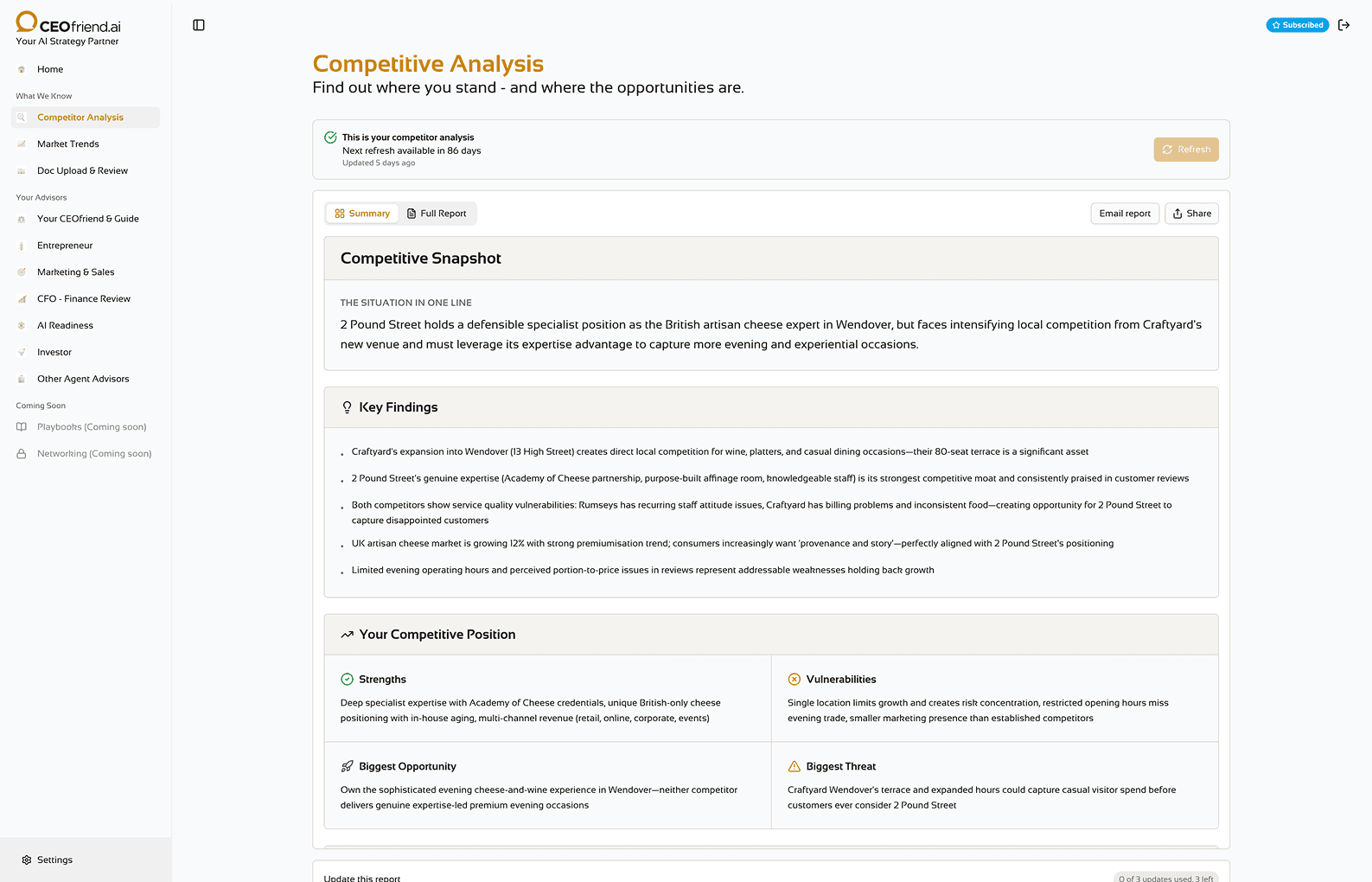Viewport: 1372px width, 882px height.
Task: Click the Entrepreneur advisor icon
Action: tap(22, 246)
